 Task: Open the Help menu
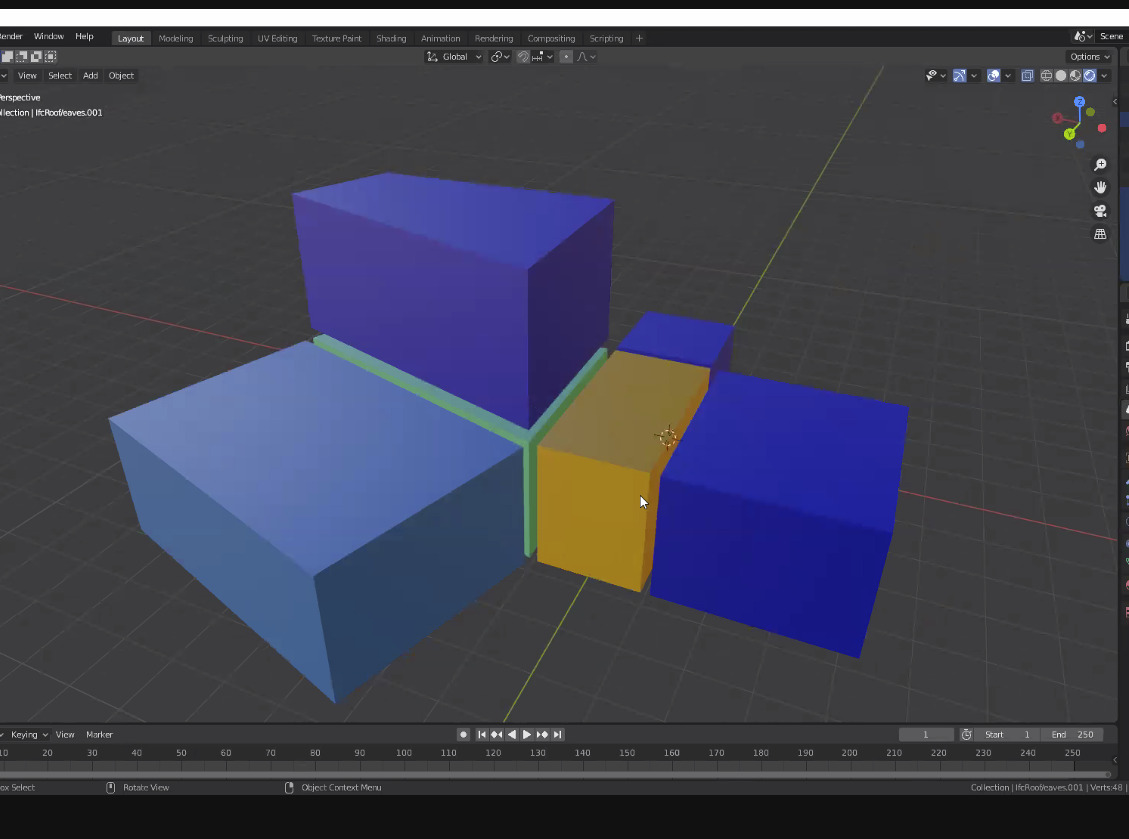pos(84,36)
